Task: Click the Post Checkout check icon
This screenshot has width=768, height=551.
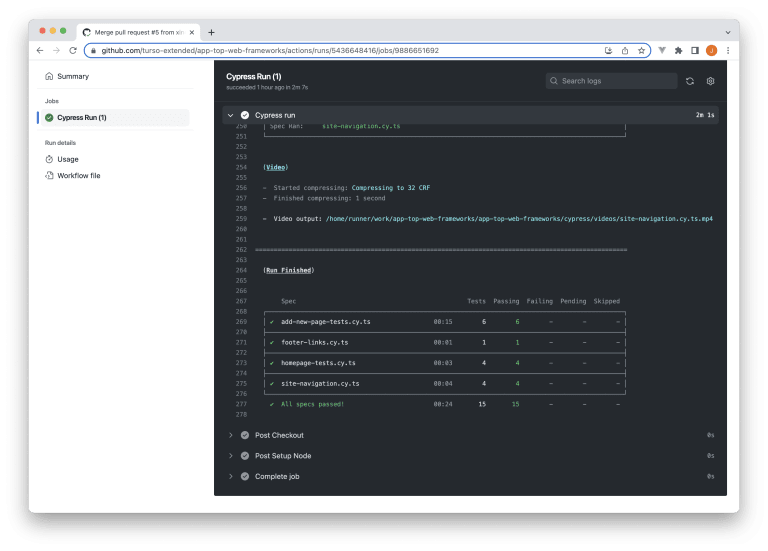Action: coord(245,435)
